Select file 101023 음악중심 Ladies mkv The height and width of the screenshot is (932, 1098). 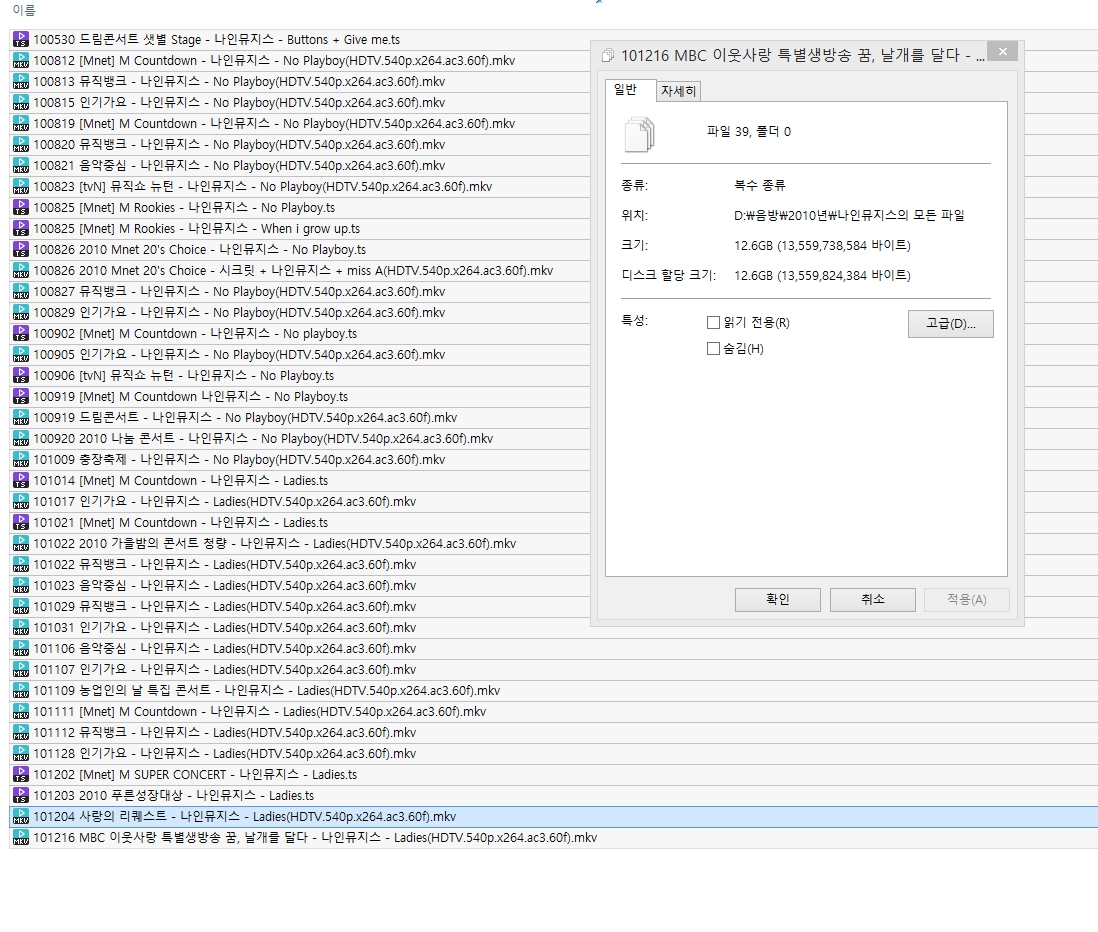225,586
